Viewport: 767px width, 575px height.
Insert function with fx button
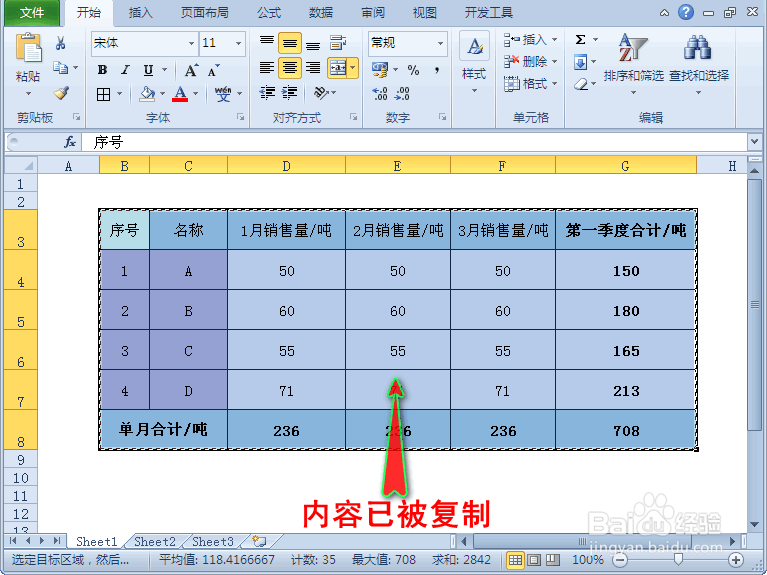point(69,142)
